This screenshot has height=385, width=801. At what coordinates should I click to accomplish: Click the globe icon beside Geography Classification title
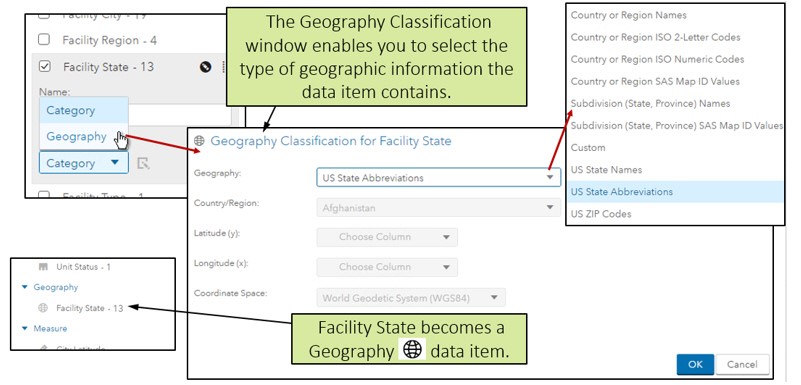tap(199, 141)
